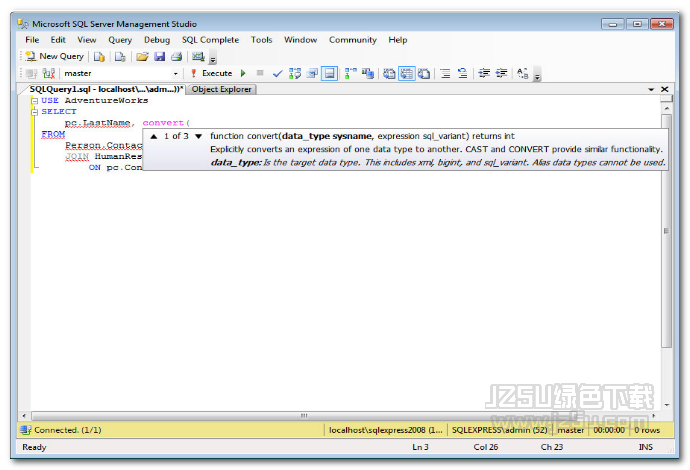The width and height of the screenshot is (690, 470).
Task: Select the Results to File icon
Action: (424, 73)
